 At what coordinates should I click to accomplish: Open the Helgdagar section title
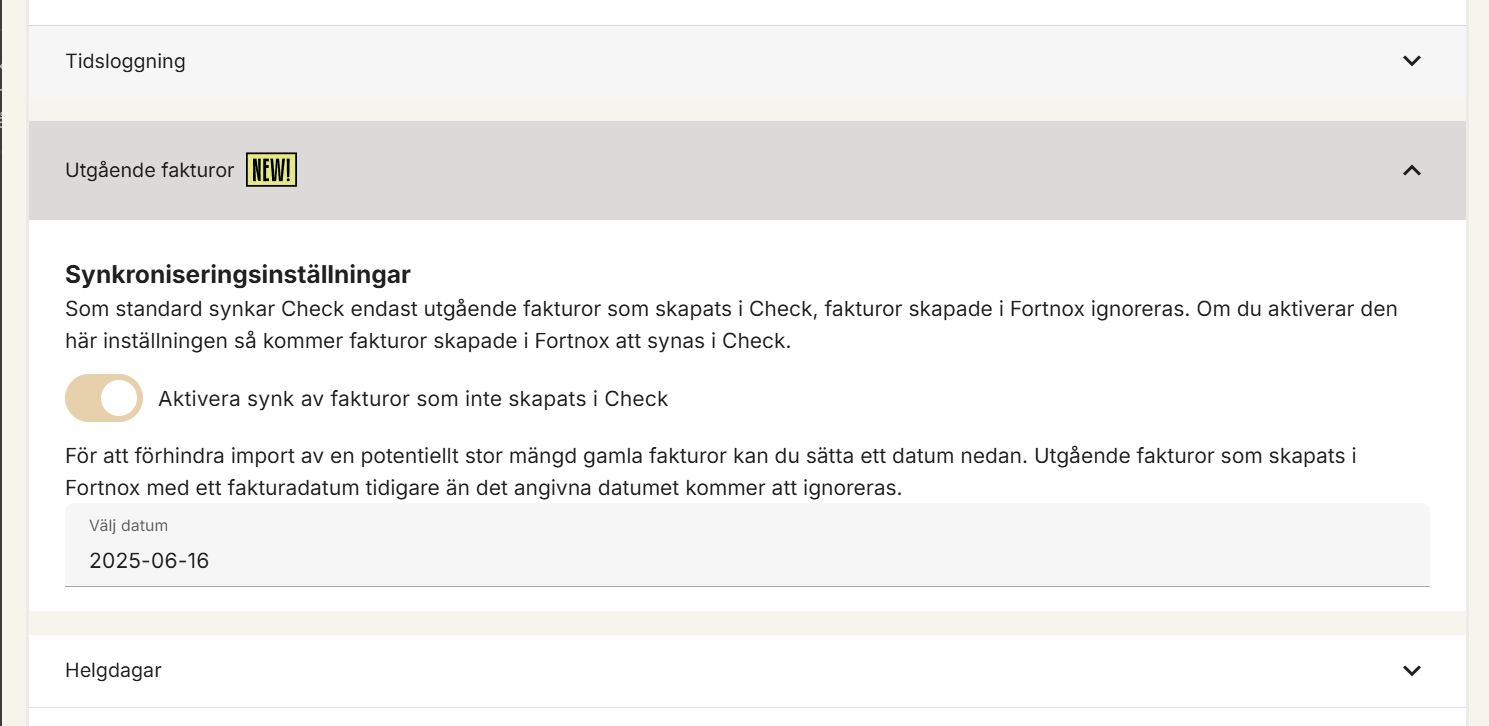tap(113, 670)
